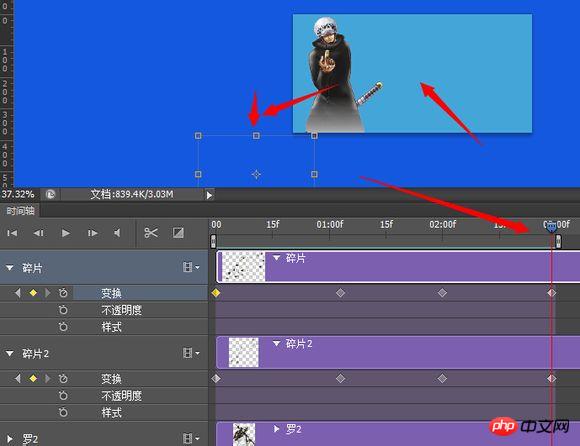Select 碎片2 不透明度 property label
The image size is (580, 446).
click(122, 396)
